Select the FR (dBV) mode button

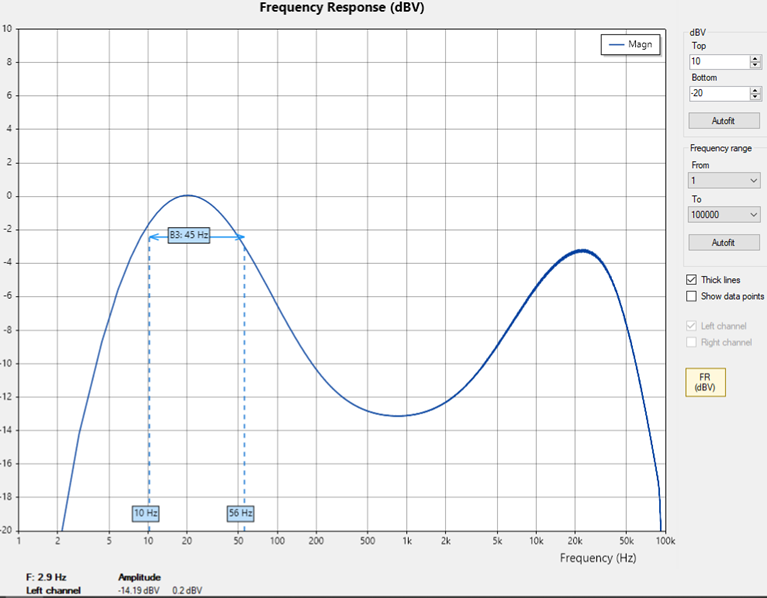(705, 382)
